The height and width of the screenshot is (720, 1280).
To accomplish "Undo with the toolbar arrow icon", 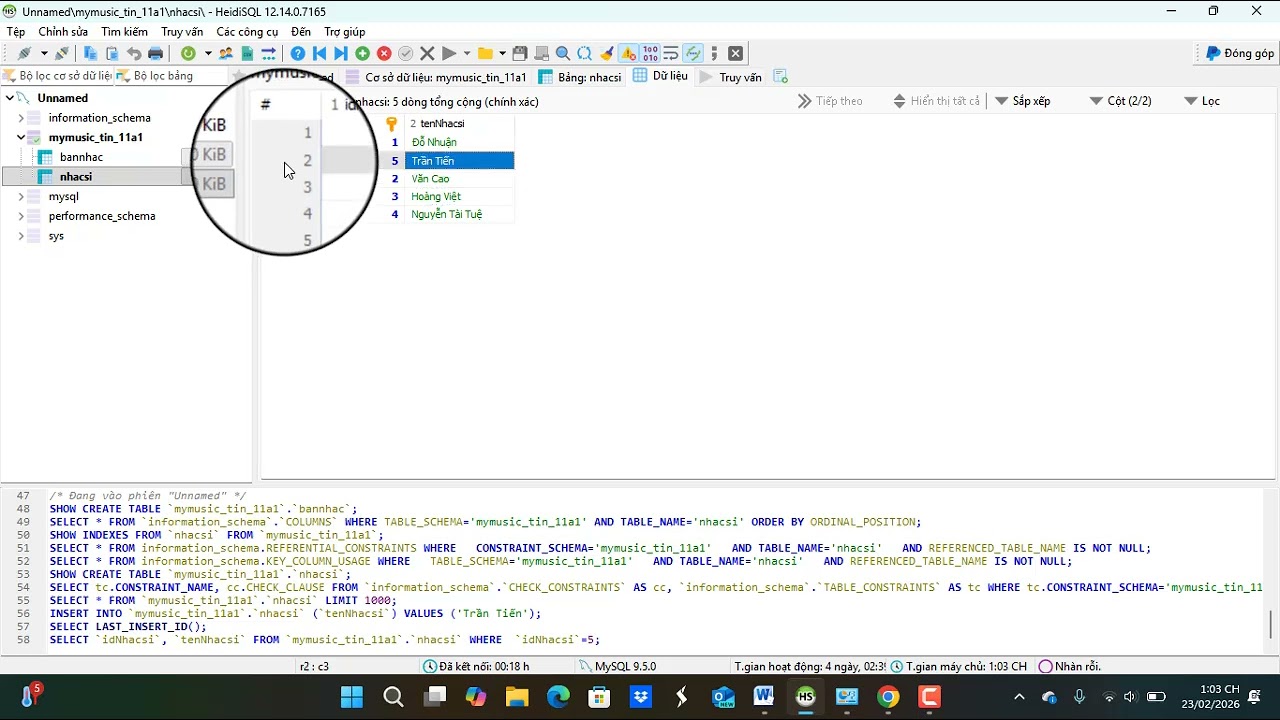I will tap(134, 53).
